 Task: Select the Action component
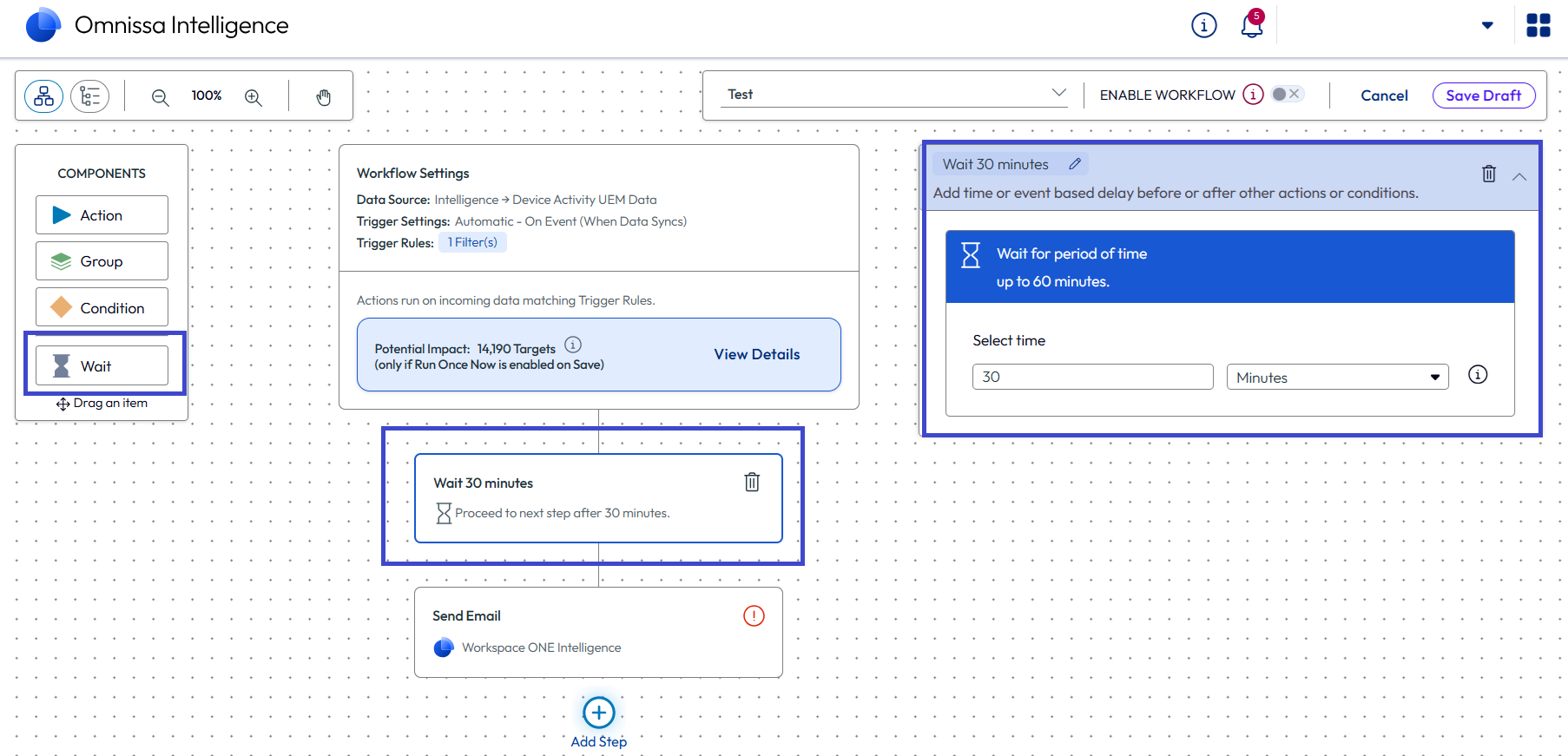(102, 214)
